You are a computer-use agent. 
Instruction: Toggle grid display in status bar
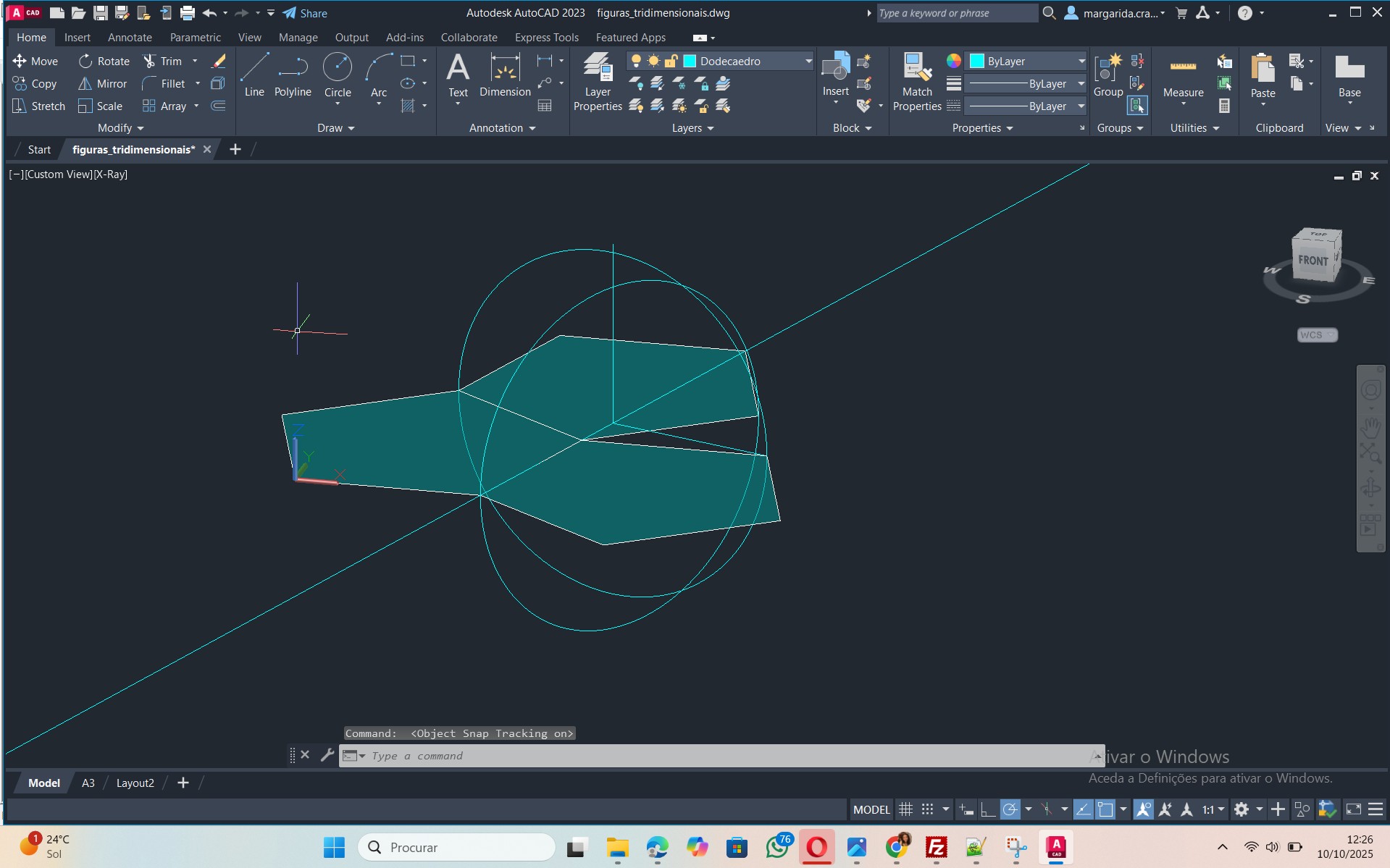tap(905, 809)
